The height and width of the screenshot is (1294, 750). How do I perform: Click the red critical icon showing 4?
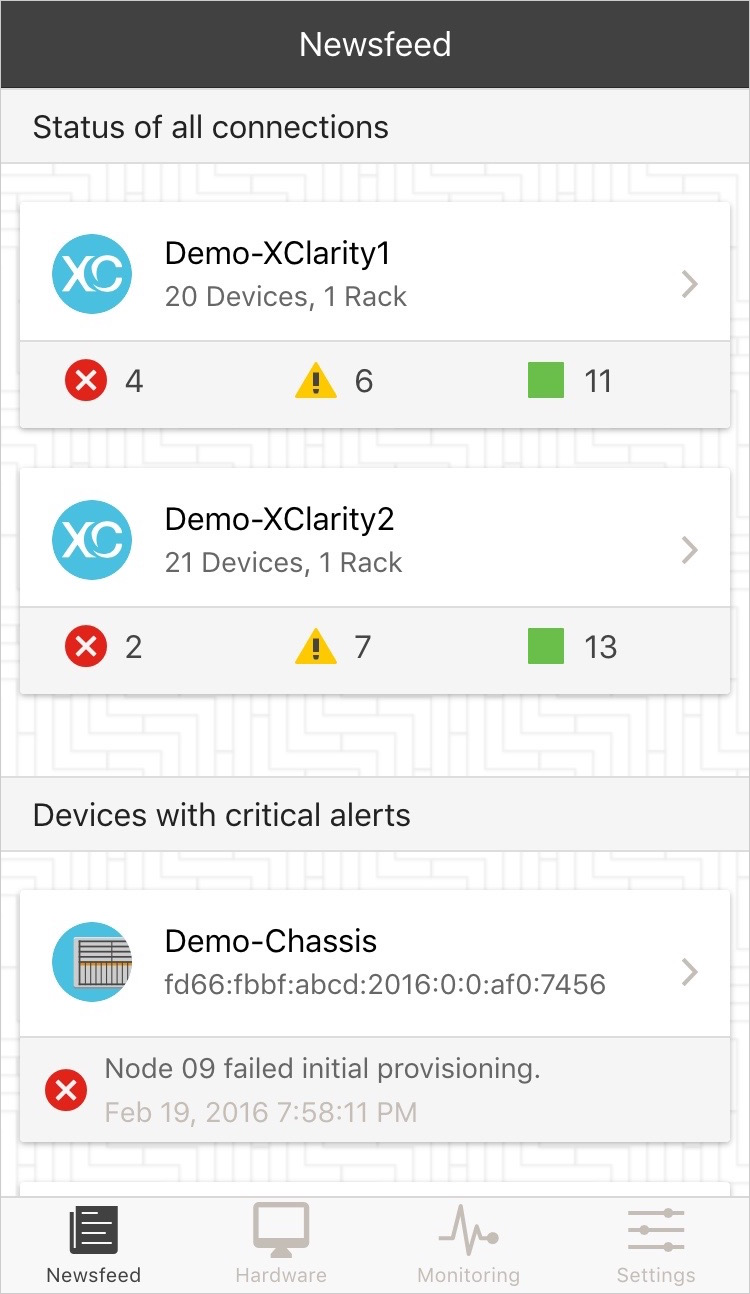pyautogui.click(x=86, y=381)
